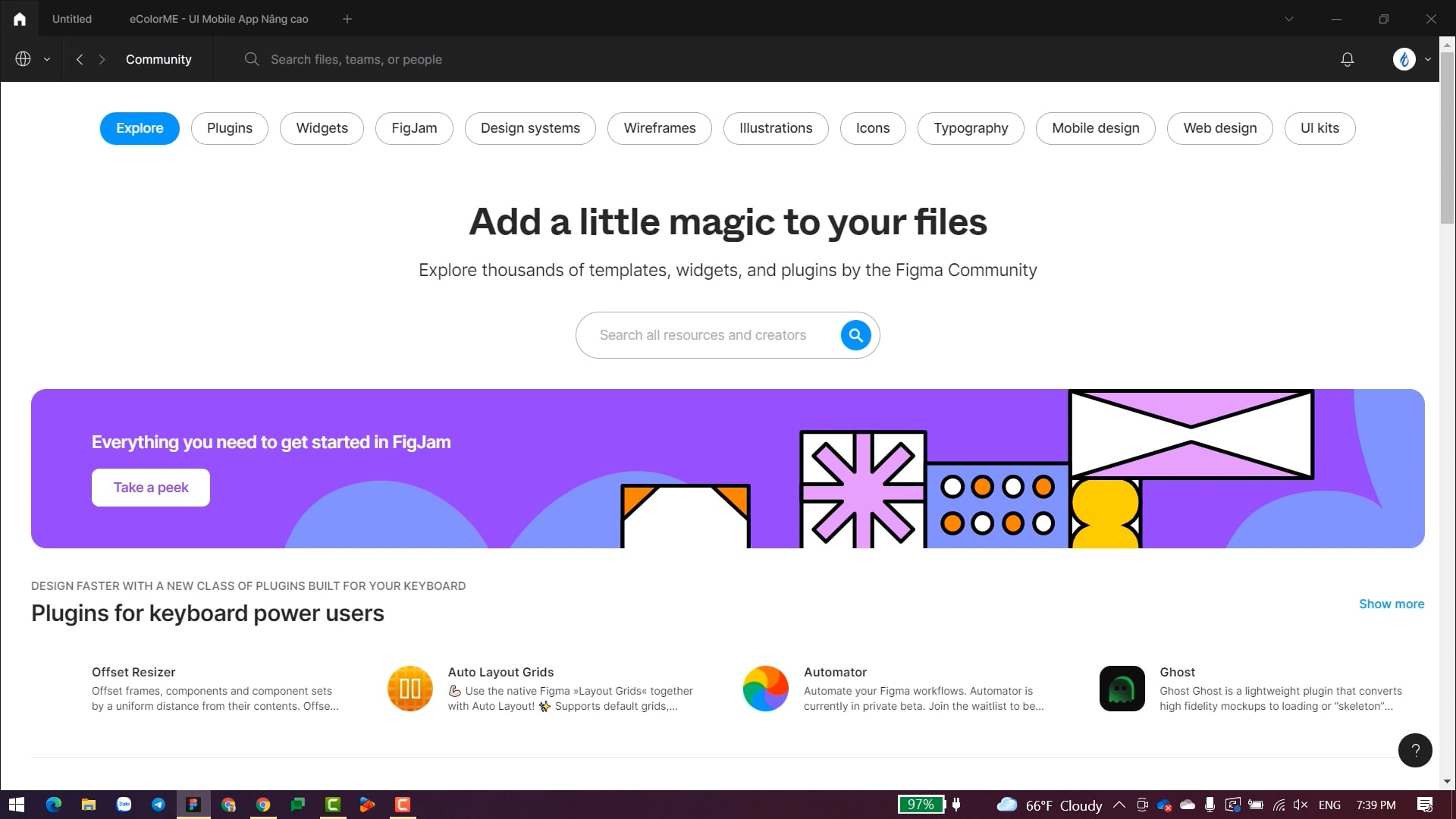The image size is (1456, 819).
Task: Open the Ghost plugin icon
Action: pos(1122,689)
